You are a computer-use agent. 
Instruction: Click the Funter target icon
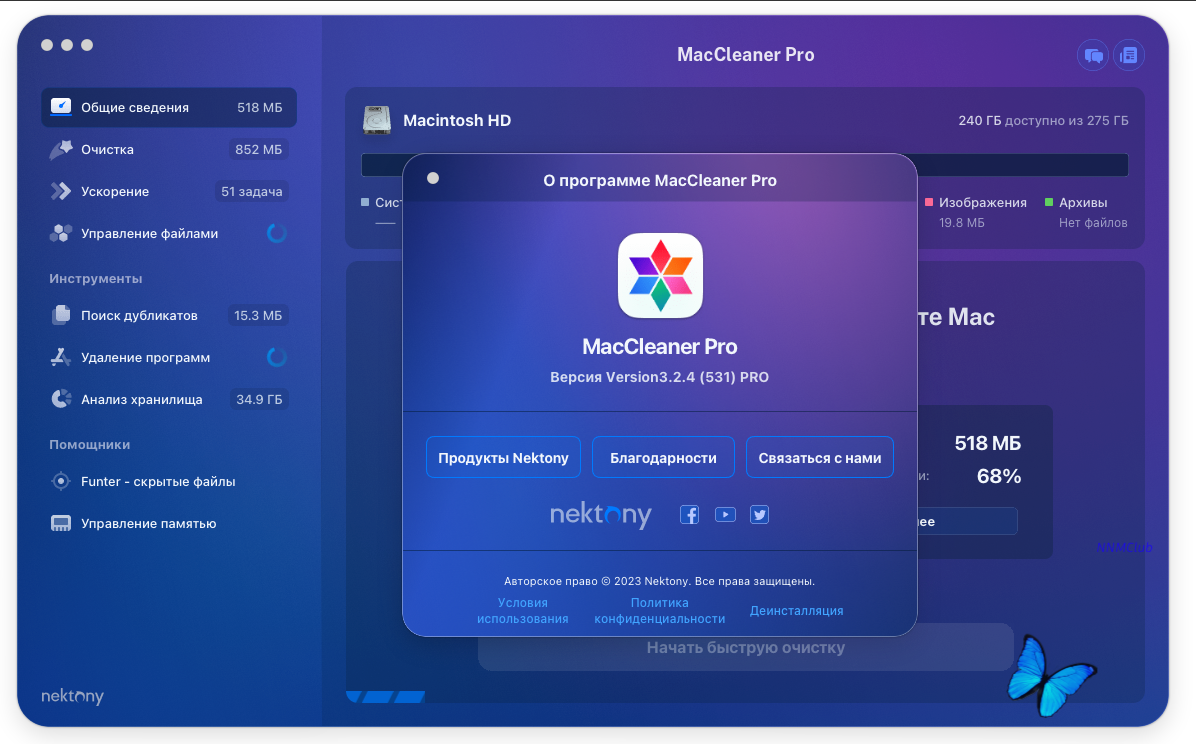(x=61, y=482)
